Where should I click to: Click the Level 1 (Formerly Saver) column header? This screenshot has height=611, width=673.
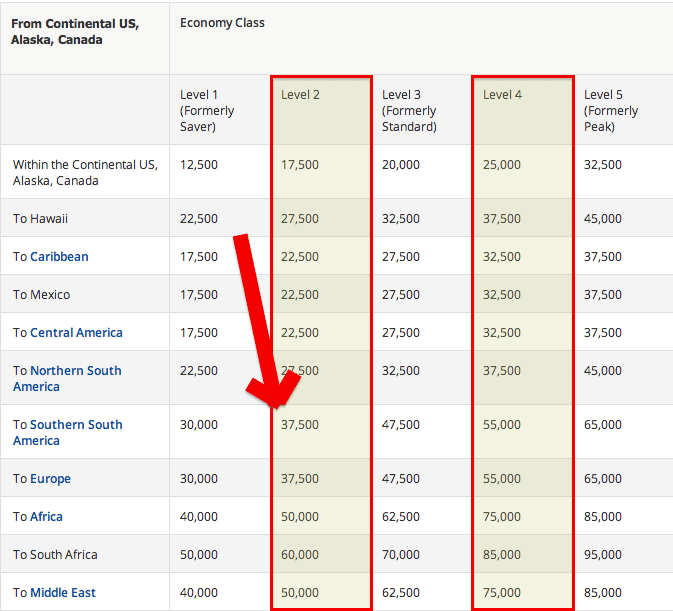pos(207,111)
